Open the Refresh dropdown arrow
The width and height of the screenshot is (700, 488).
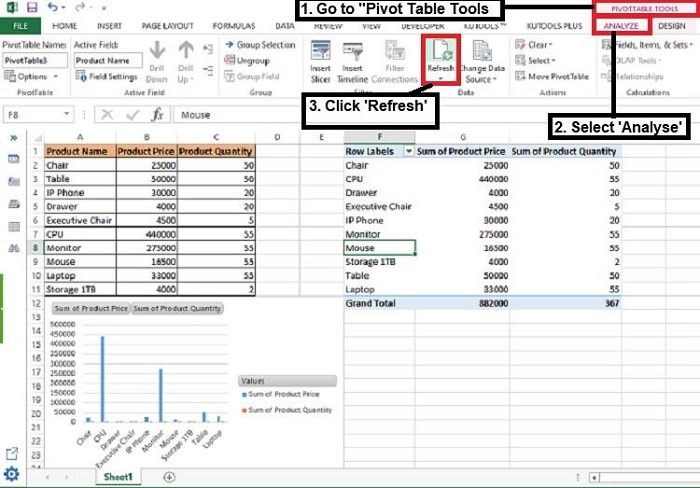441,79
